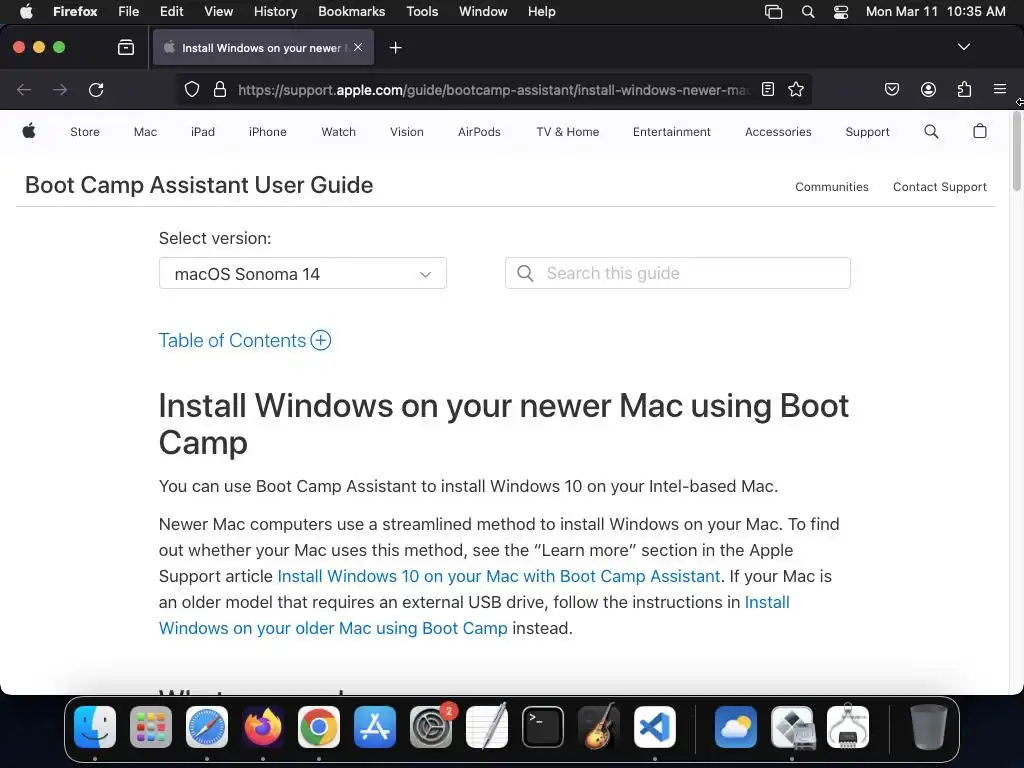Launch Google Chrome from the Dock
Image resolution: width=1024 pixels, height=768 pixels.
(x=319, y=727)
